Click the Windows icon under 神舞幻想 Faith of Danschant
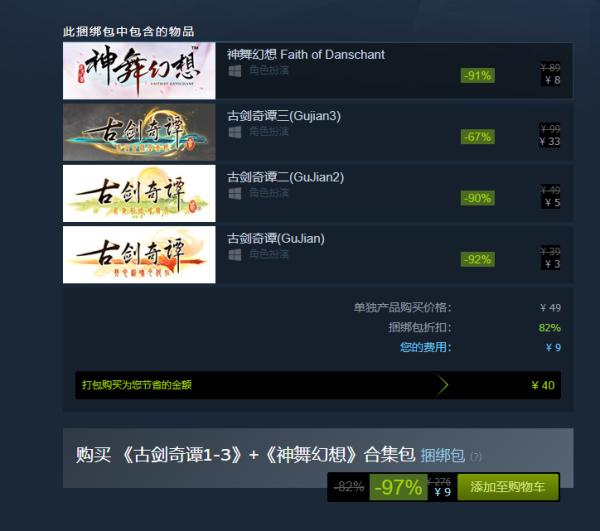 235,71
